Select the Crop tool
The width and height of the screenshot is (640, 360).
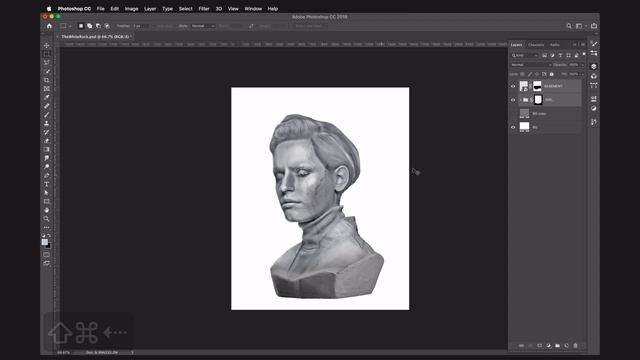(47, 80)
